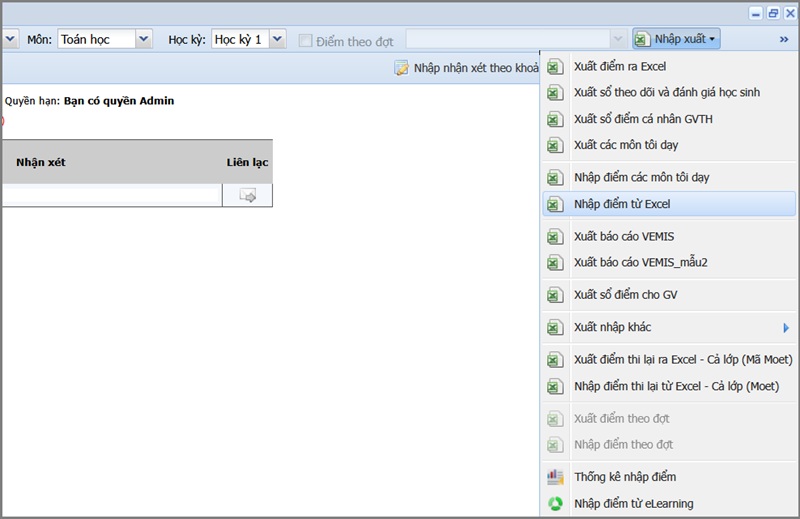Open Xuất nhập khác menu entry
This screenshot has width=800, height=519.
[x=668, y=327]
